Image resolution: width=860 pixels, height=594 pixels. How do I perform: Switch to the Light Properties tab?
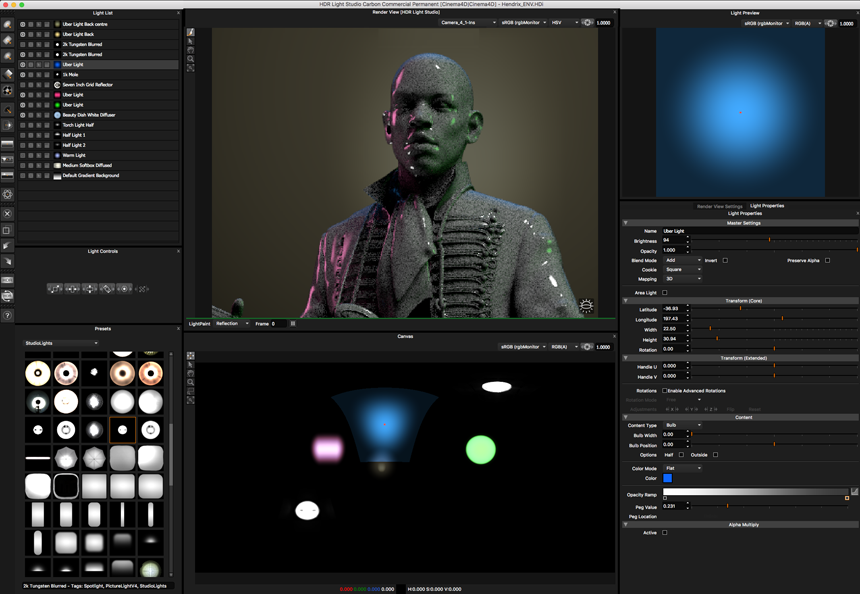[x=767, y=206]
